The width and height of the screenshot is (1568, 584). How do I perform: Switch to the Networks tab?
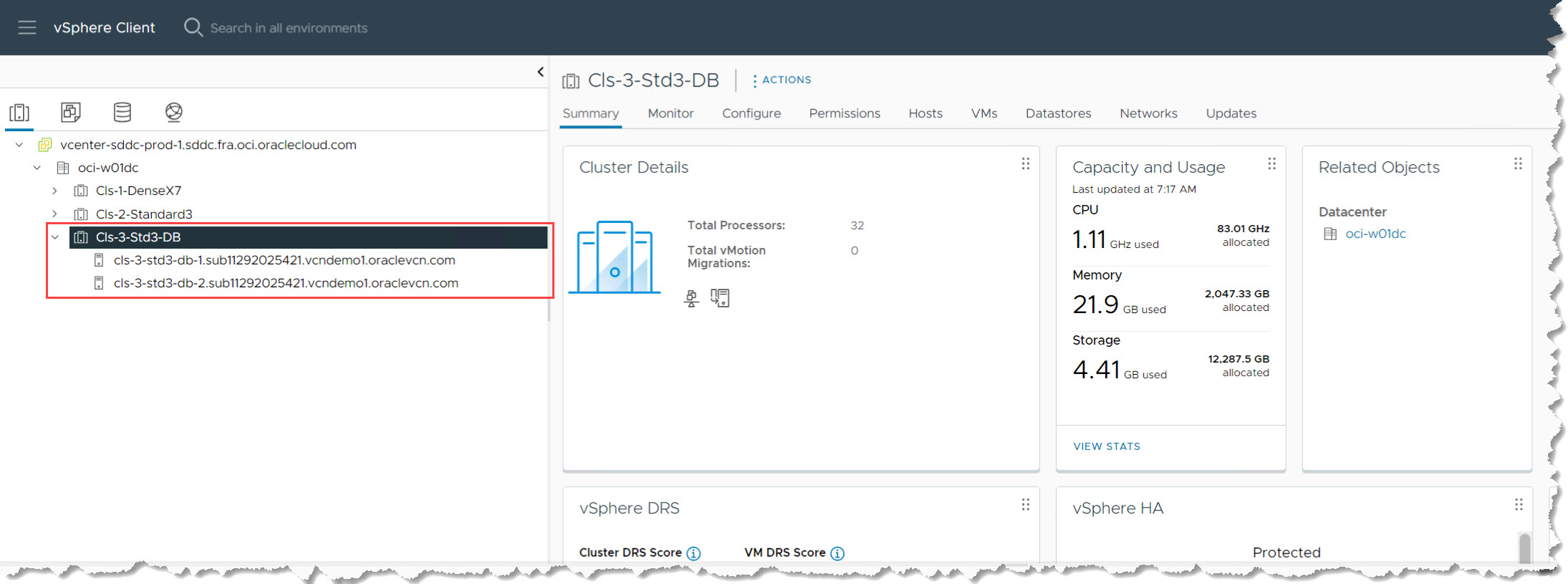(x=1148, y=113)
